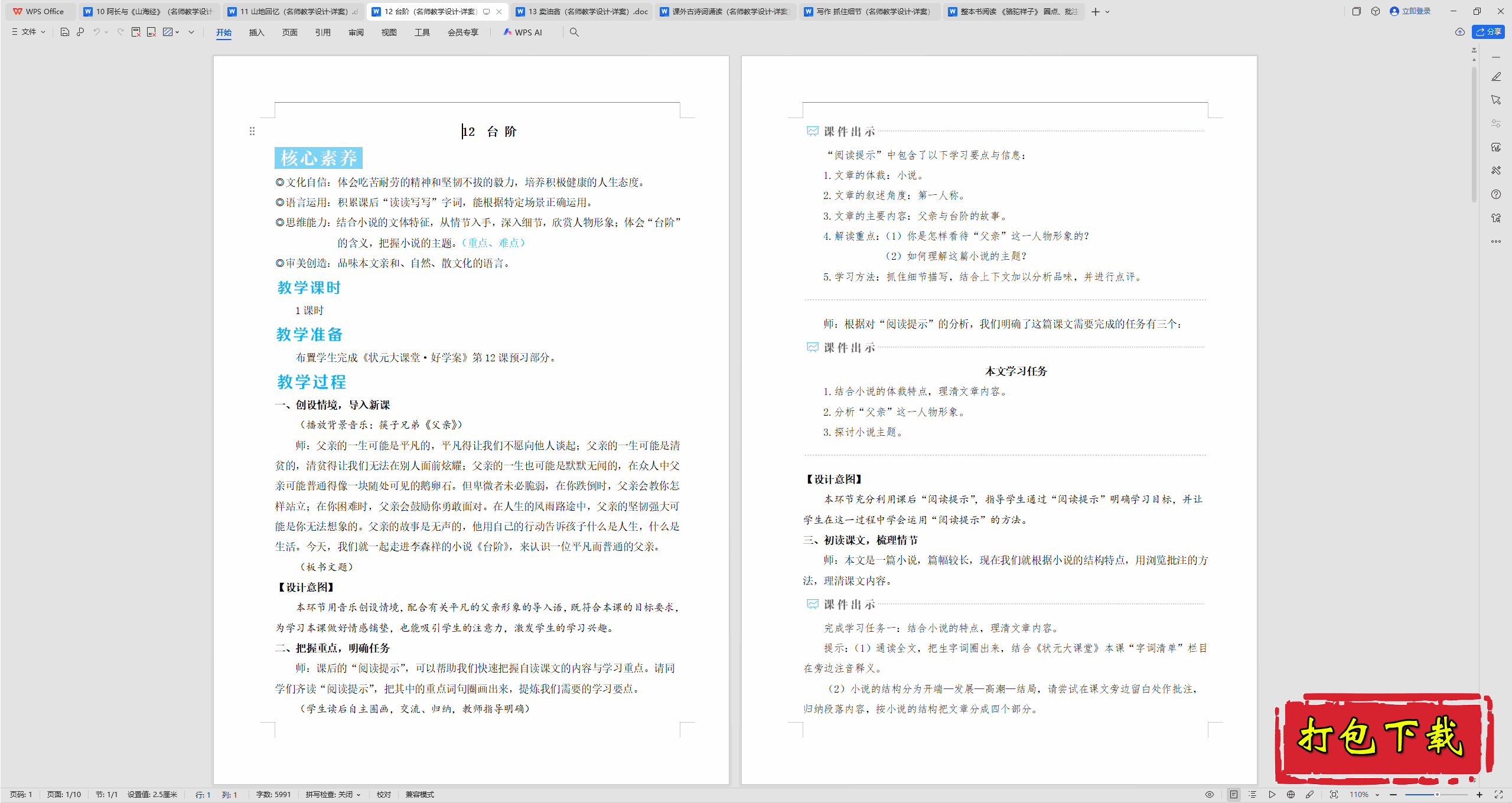Expand the hatched format icon dropdown arrow
The width and height of the screenshot is (1512, 803).
coord(177,32)
